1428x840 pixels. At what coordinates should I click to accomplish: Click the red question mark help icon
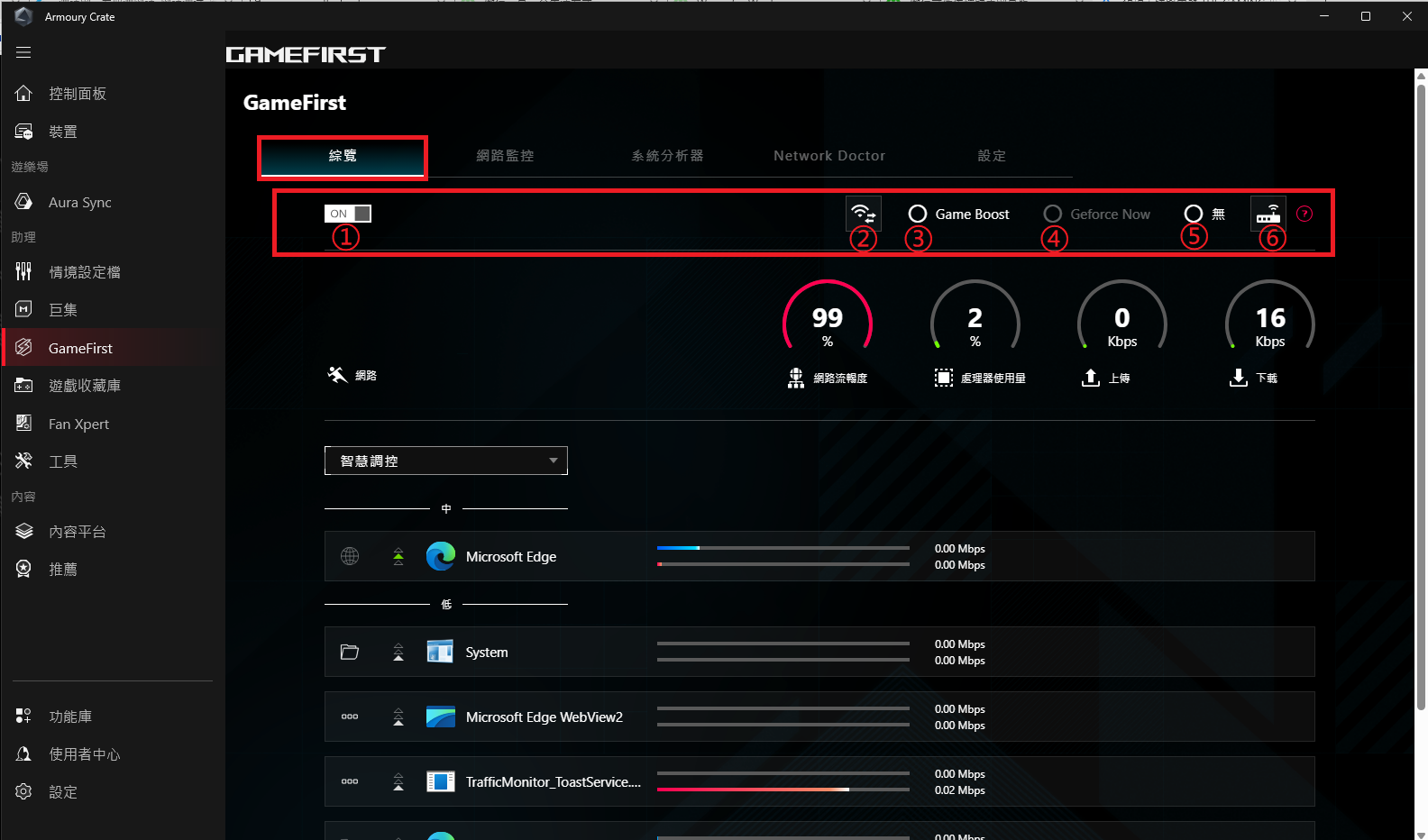point(1304,214)
